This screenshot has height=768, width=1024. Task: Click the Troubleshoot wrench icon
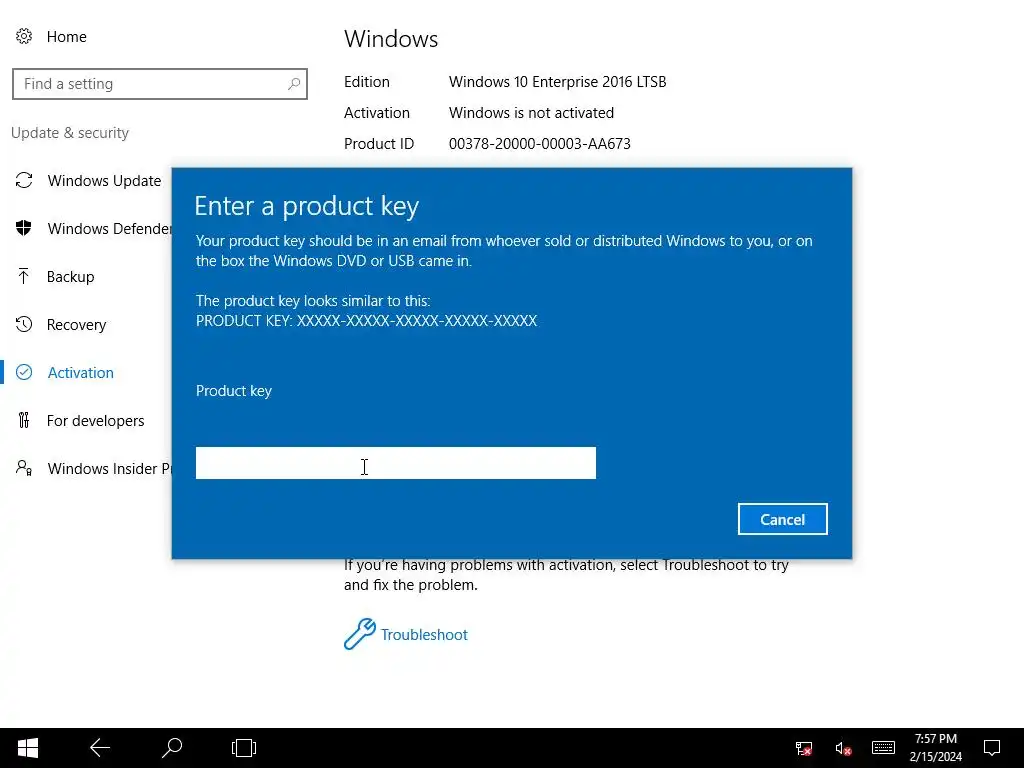coord(359,634)
